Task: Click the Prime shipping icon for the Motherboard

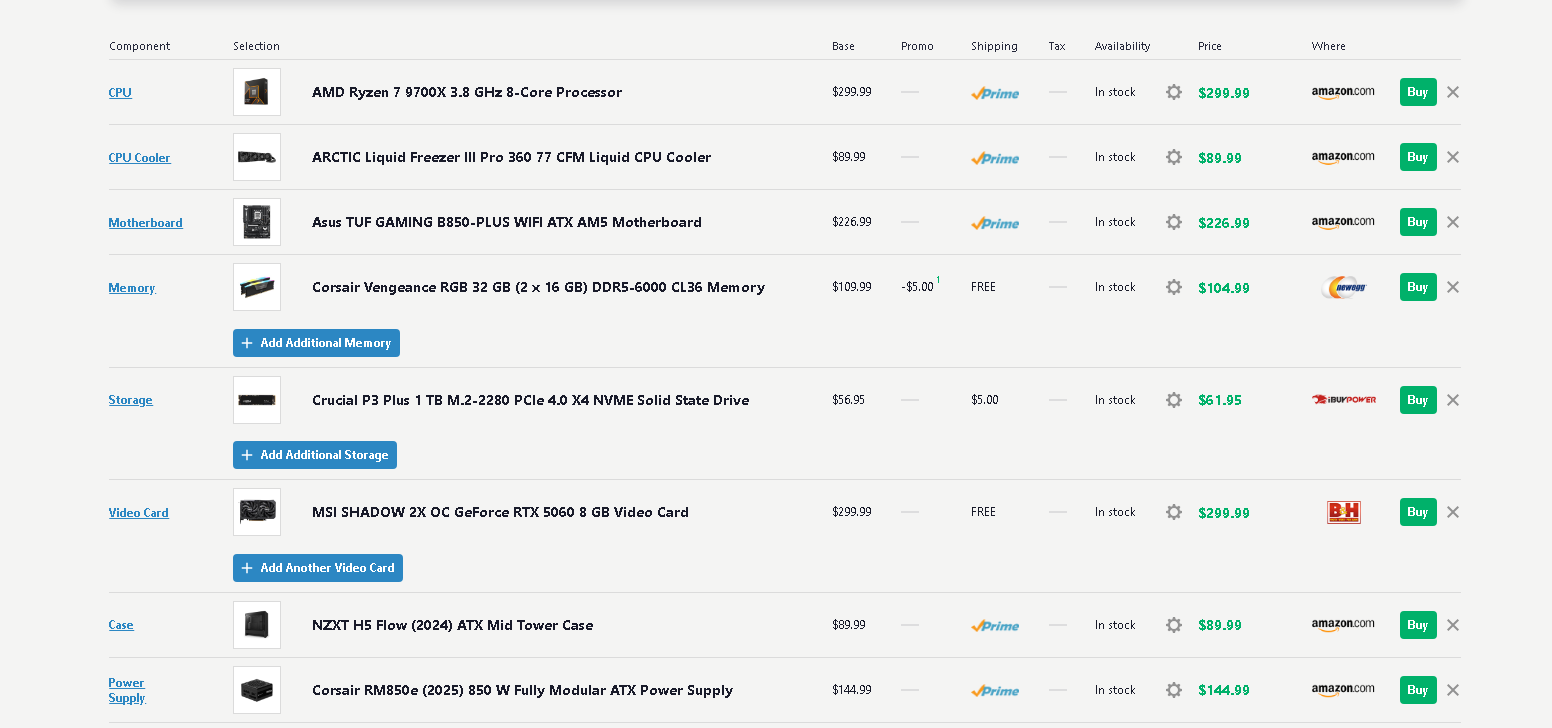Action: pos(995,223)
